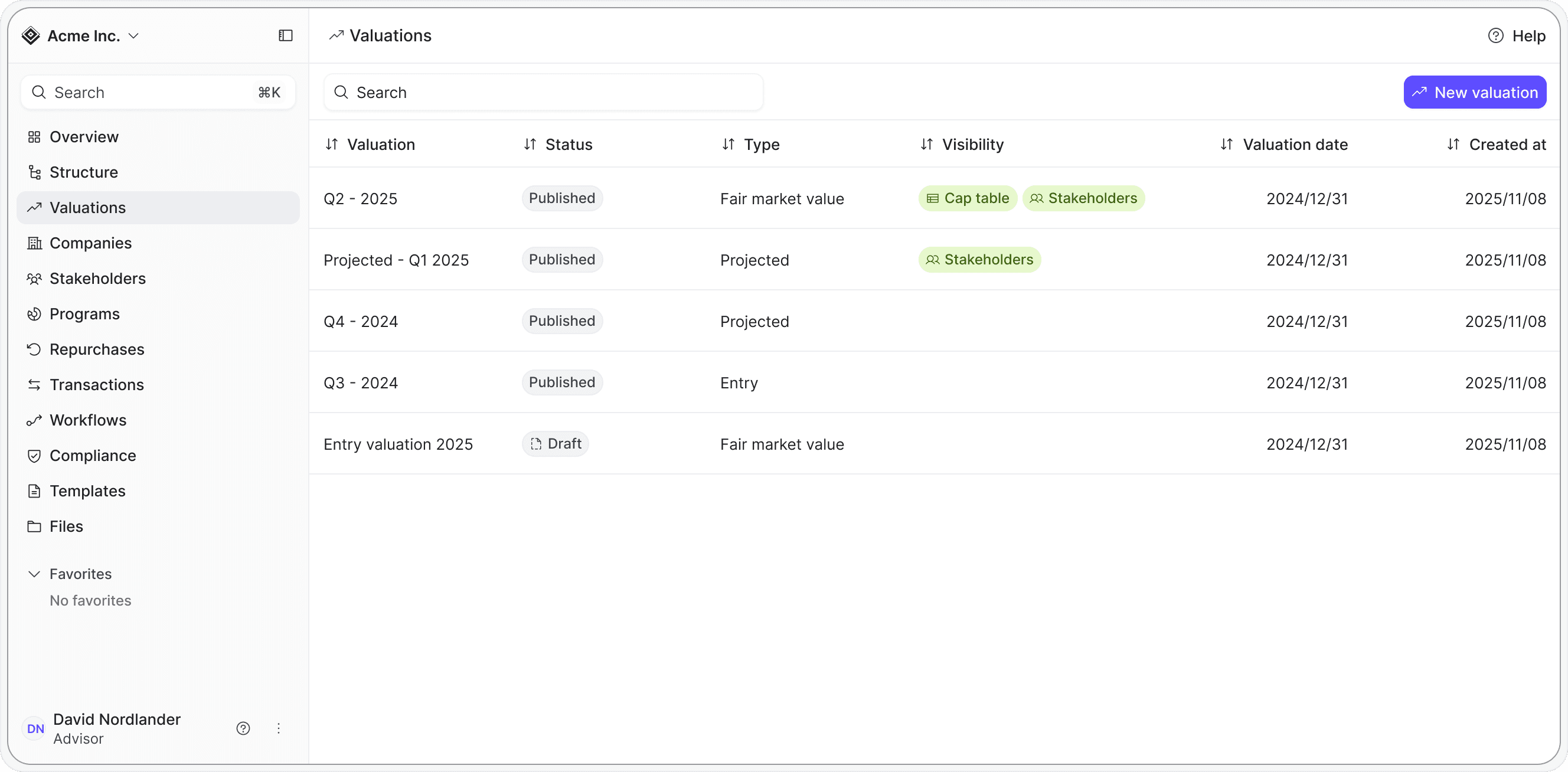The width and height of the screenshot is (1568, 772).
Task: Click the Help question mark icon top right
Action: [1495, 36]
